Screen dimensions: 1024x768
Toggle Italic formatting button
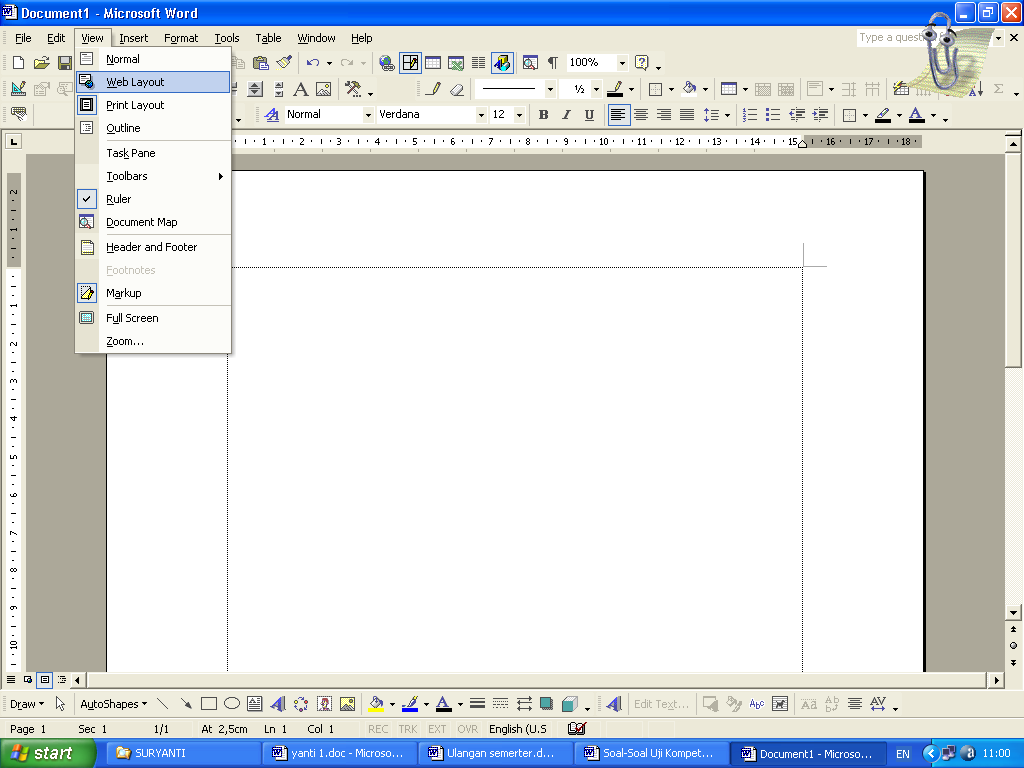point(566,115)
